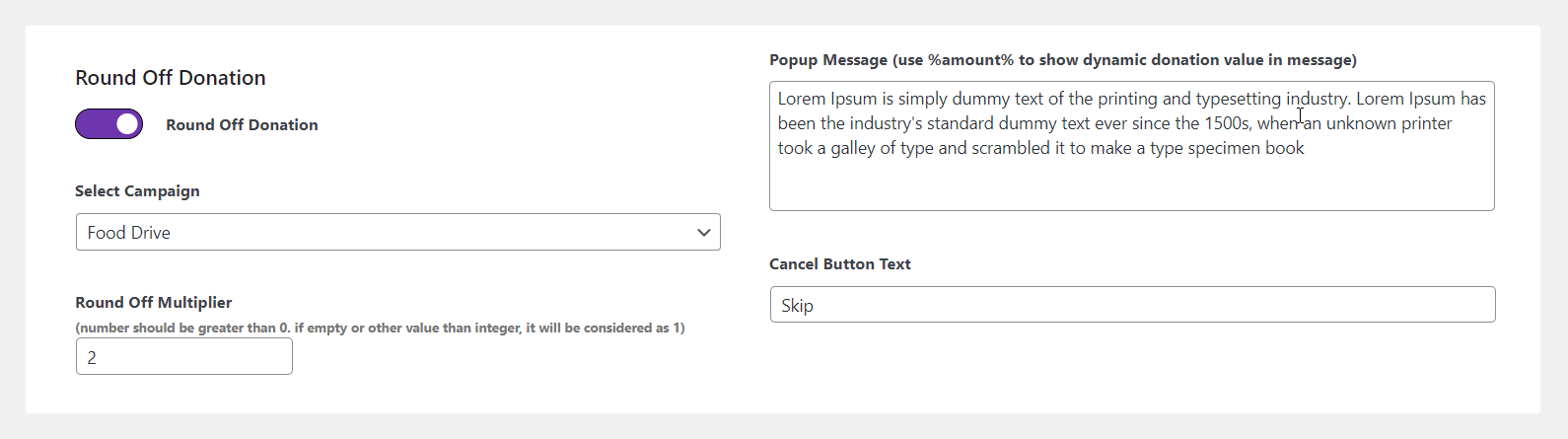Click the chevron arrow of the campaign dropdown
The width and height of the screenshot is (1568, 439).
(704, 233)
